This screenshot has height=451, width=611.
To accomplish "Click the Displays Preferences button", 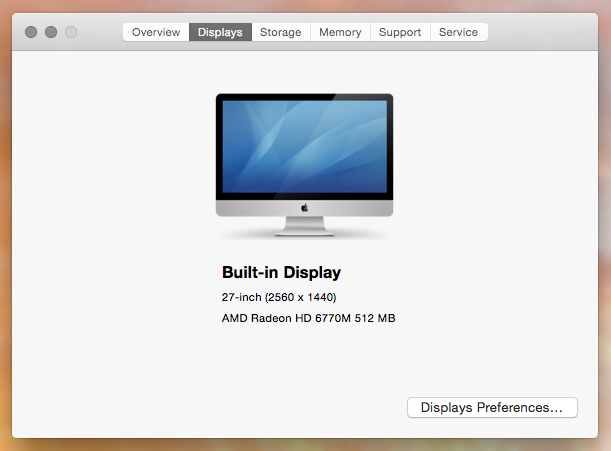I will tap(492, 407).
